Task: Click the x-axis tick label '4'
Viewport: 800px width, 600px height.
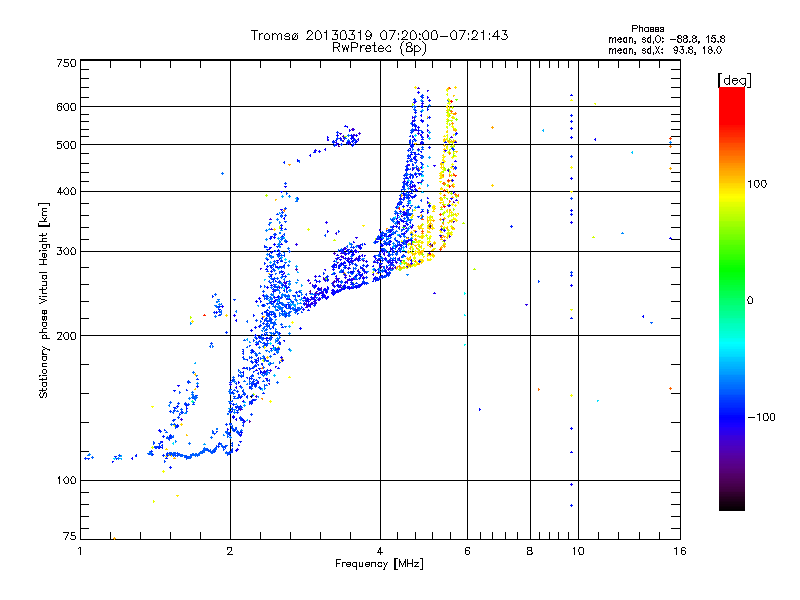Action: (380, 551)
